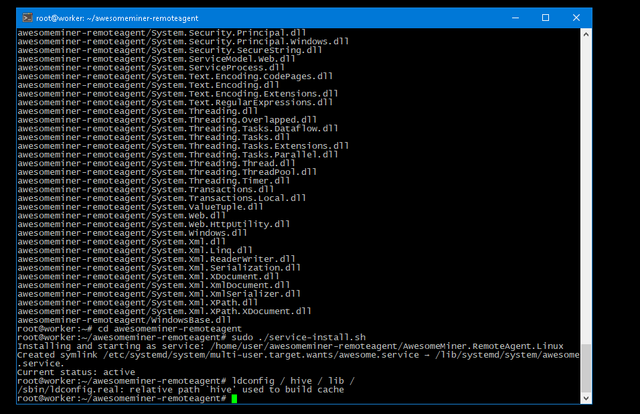640x414 pixels.
Task: Click the line 'System.Xml.Serialization.dll'
Action: tap(159, 268)
